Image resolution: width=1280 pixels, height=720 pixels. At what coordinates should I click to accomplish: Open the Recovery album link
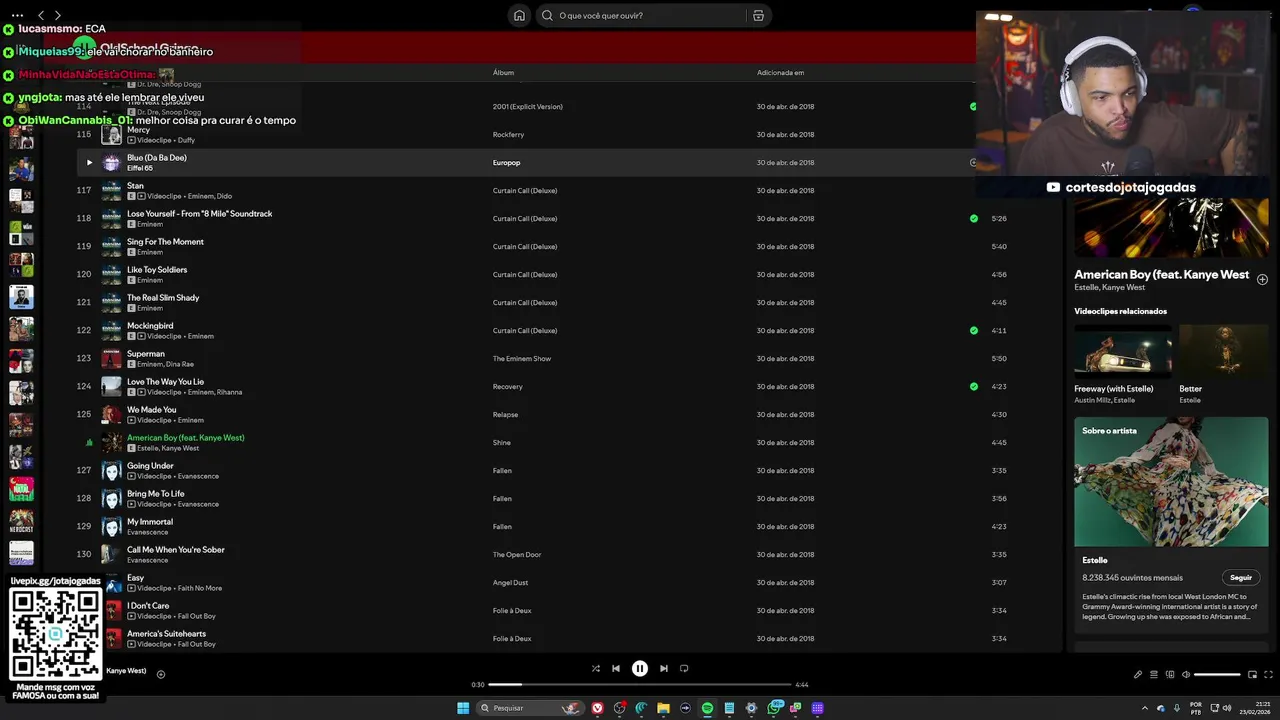pos(508,387)
